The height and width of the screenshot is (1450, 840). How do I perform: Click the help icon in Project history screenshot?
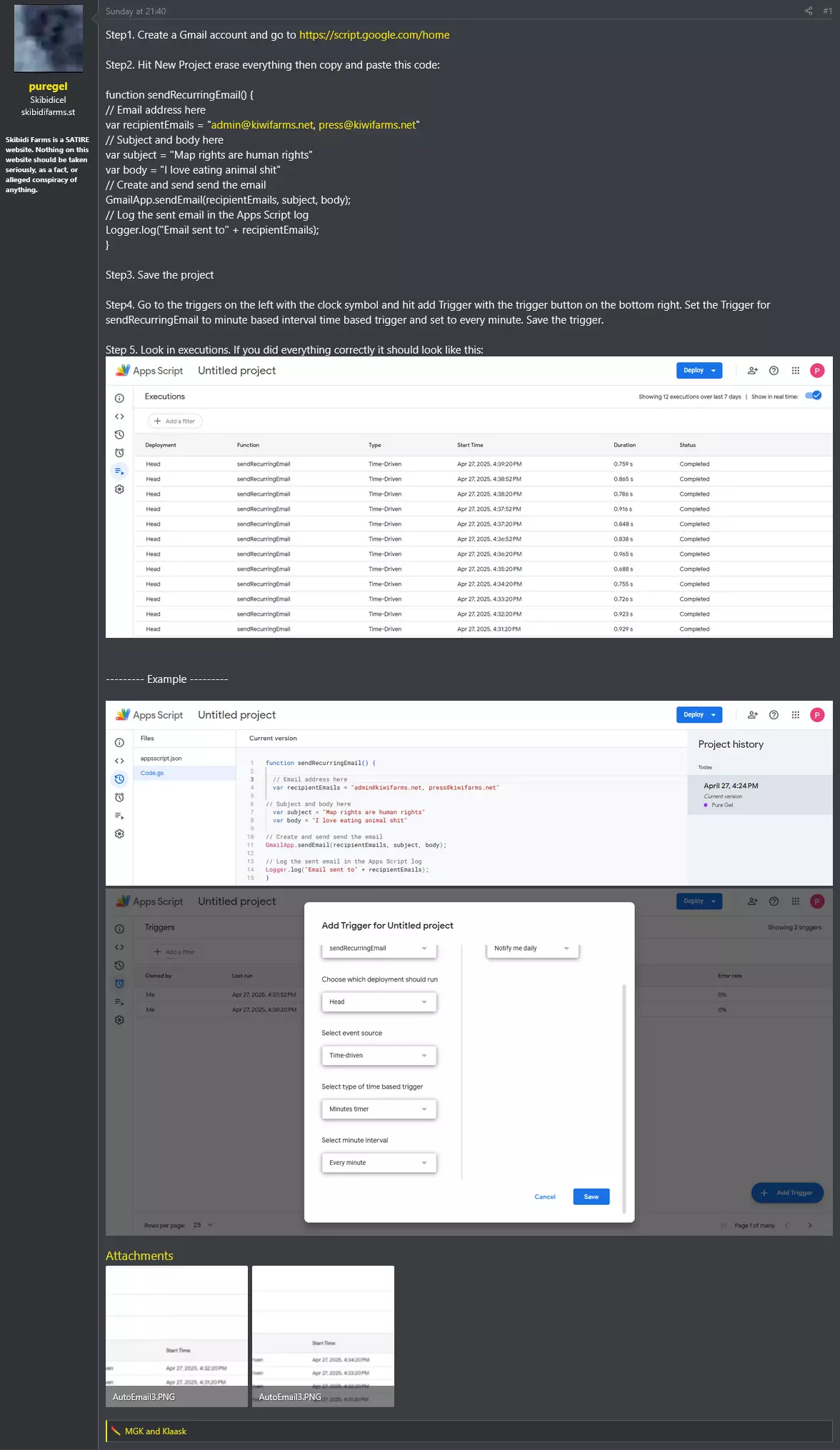click(x=774, y=715)
